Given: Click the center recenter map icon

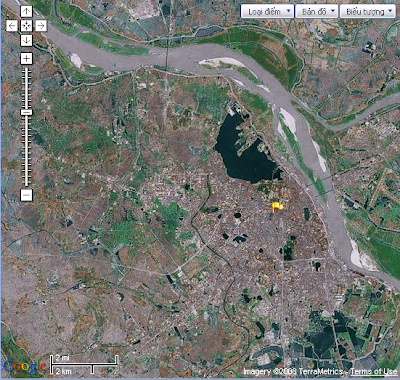Looking at the screenshot, I should [x=26, y=26].
